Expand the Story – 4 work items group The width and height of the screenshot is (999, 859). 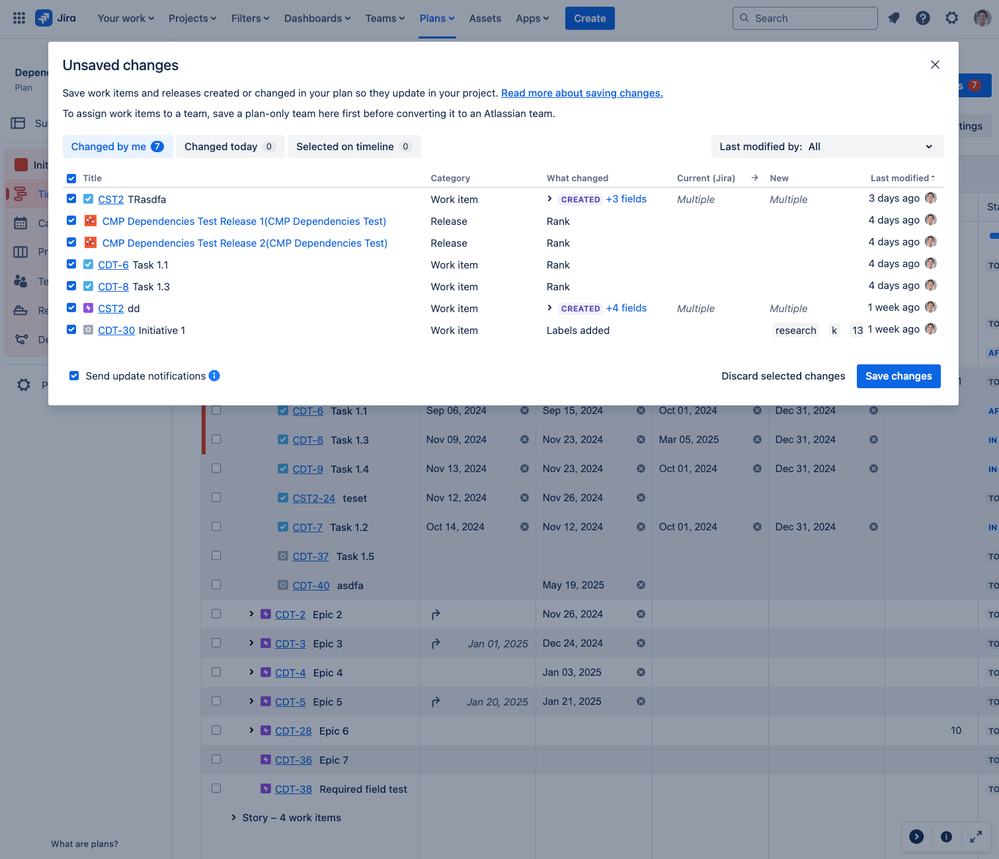[234, 817]
